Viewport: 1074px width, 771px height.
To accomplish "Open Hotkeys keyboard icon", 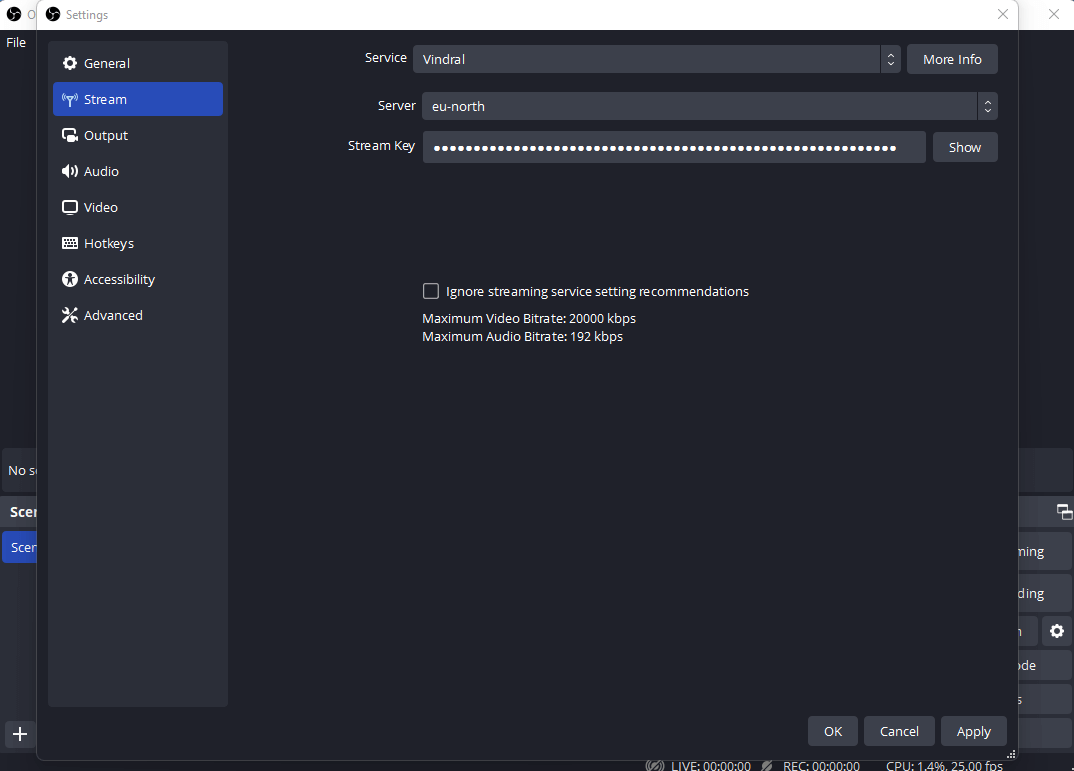I will [x=69, y=243].
